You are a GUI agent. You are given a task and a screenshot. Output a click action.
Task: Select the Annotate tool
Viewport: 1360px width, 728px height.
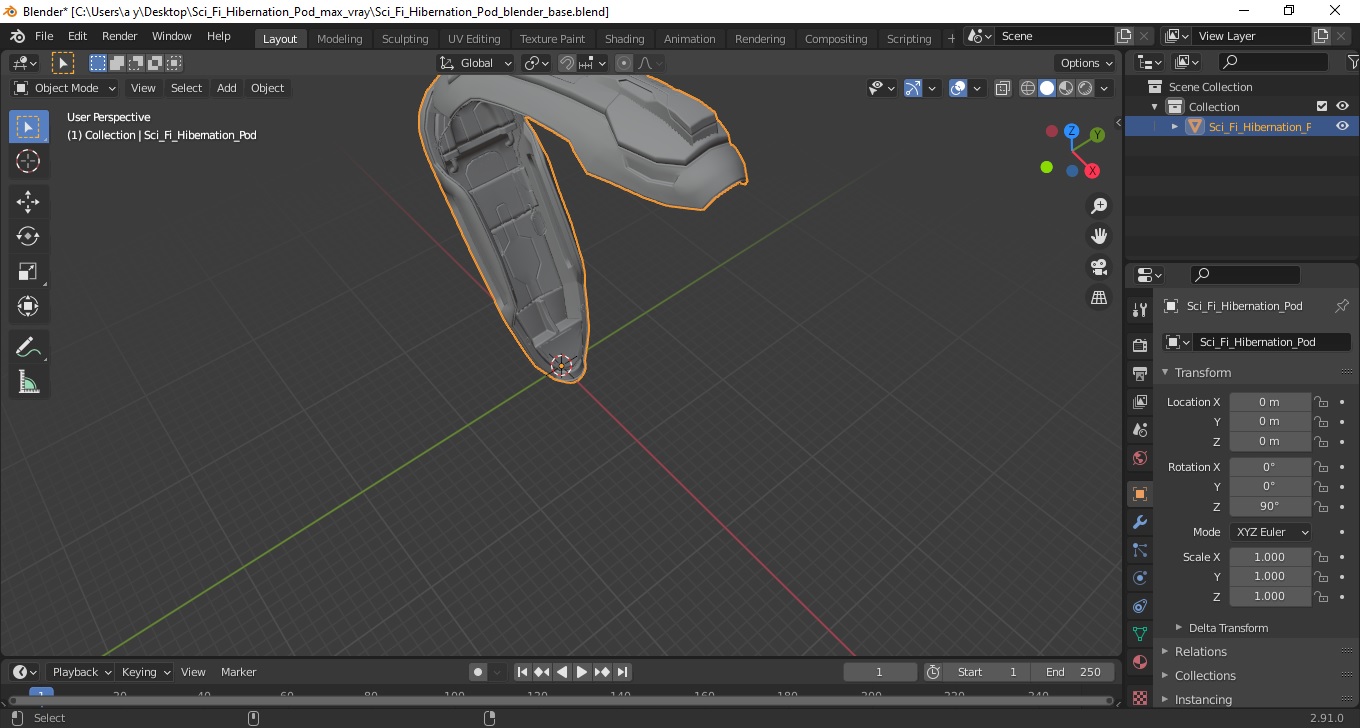tap(28, 347)
